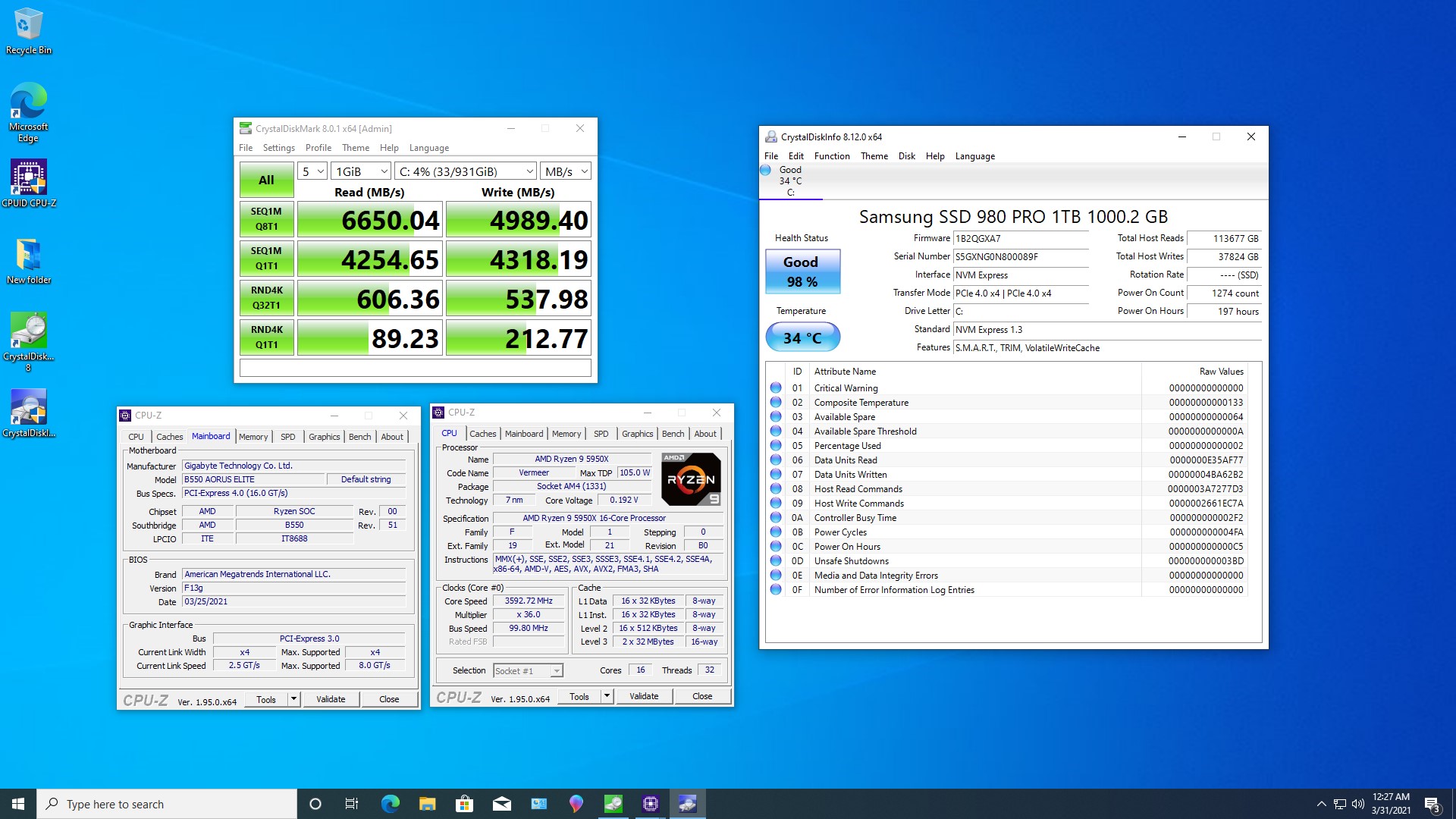Open Mail app from taskbar
Image resolution: width=1456 pixels, height=819 pixels.
[501, 804]
